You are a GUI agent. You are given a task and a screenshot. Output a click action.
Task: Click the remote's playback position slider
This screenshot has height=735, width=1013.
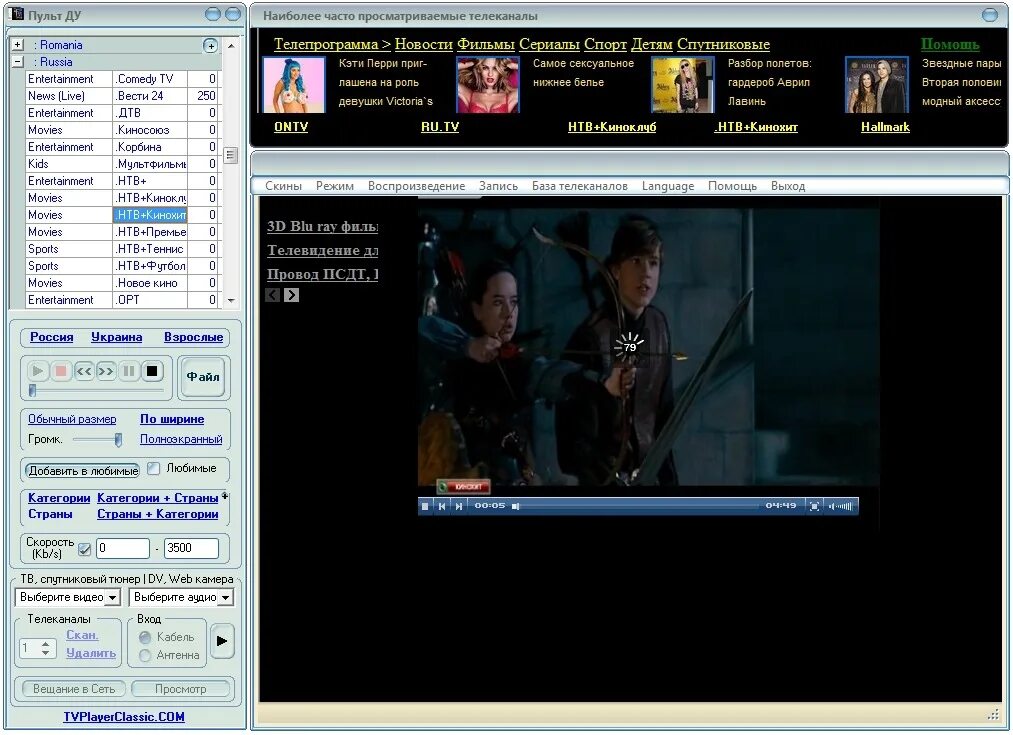click(96, 390)
